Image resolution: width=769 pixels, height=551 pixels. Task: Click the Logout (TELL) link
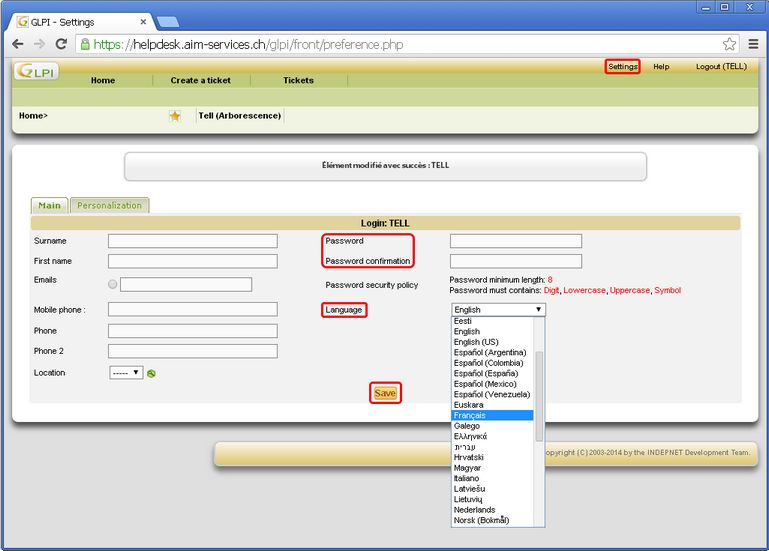(721, 66)
